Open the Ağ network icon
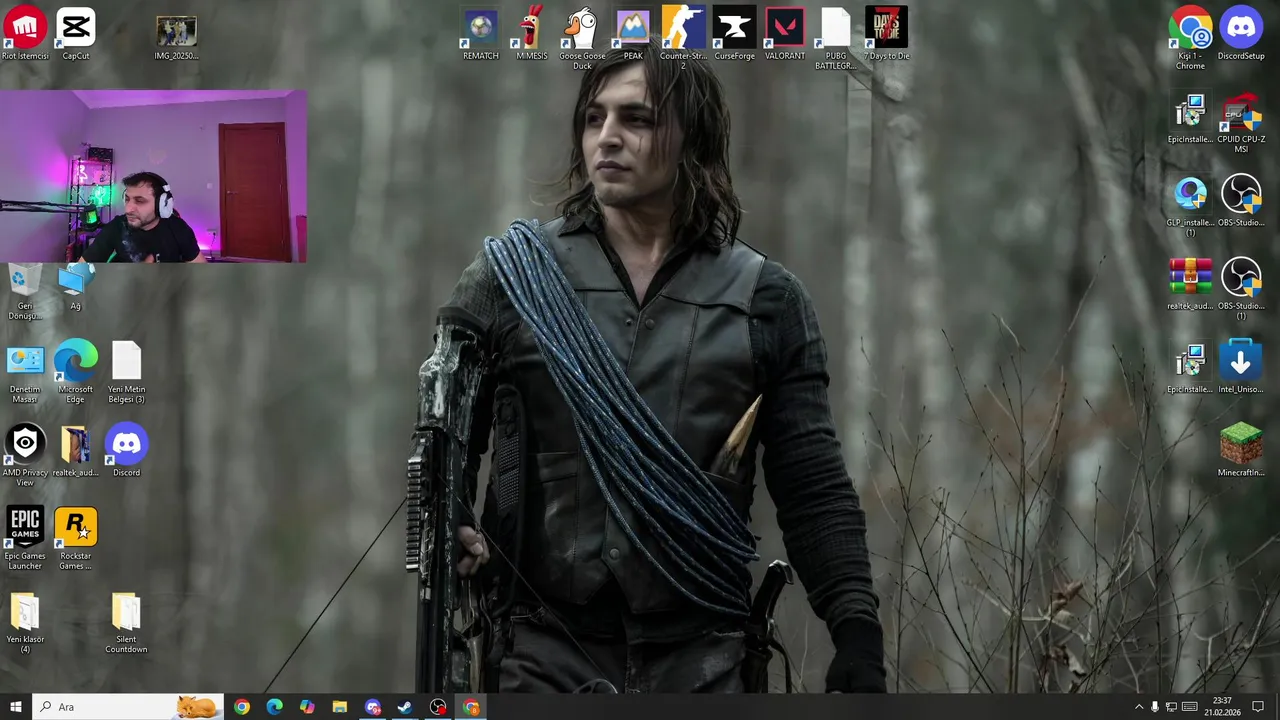Image resolution: width=1280 pixels, height=720 pixels. click(x=76, y=285)
